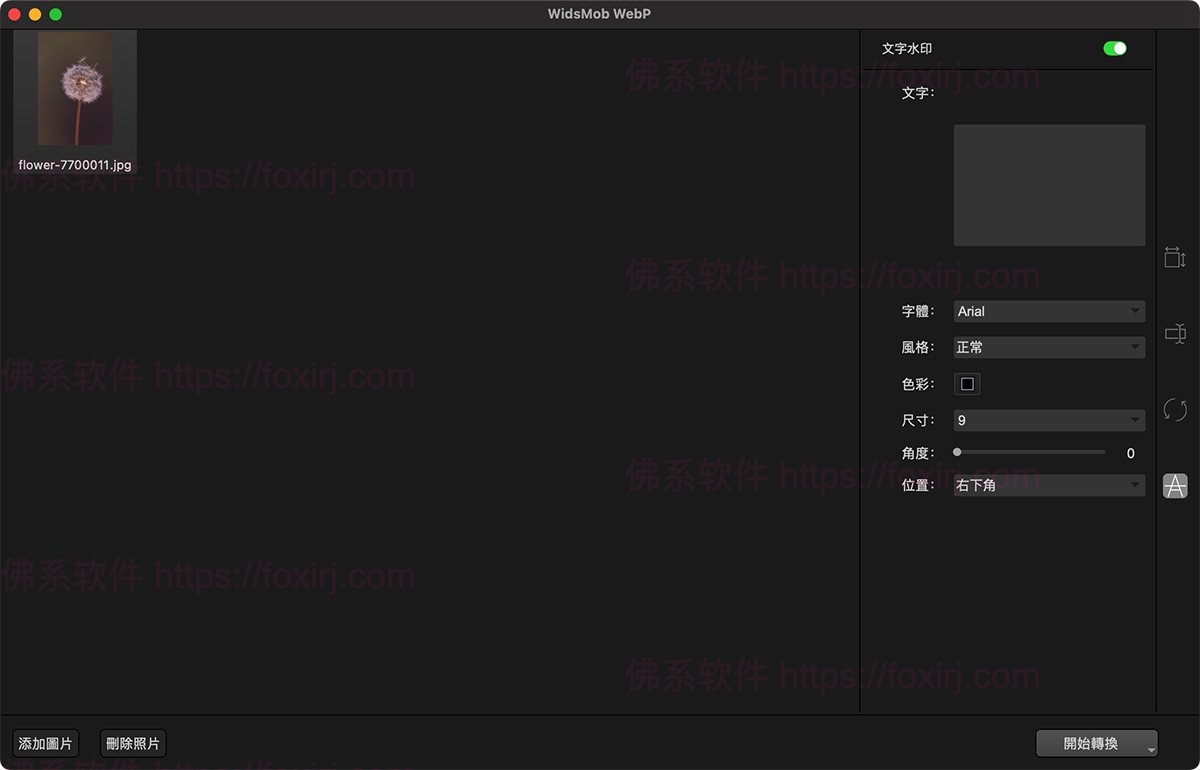Click the 角度 angle slider handle
1200x770 pixels.
956,452
